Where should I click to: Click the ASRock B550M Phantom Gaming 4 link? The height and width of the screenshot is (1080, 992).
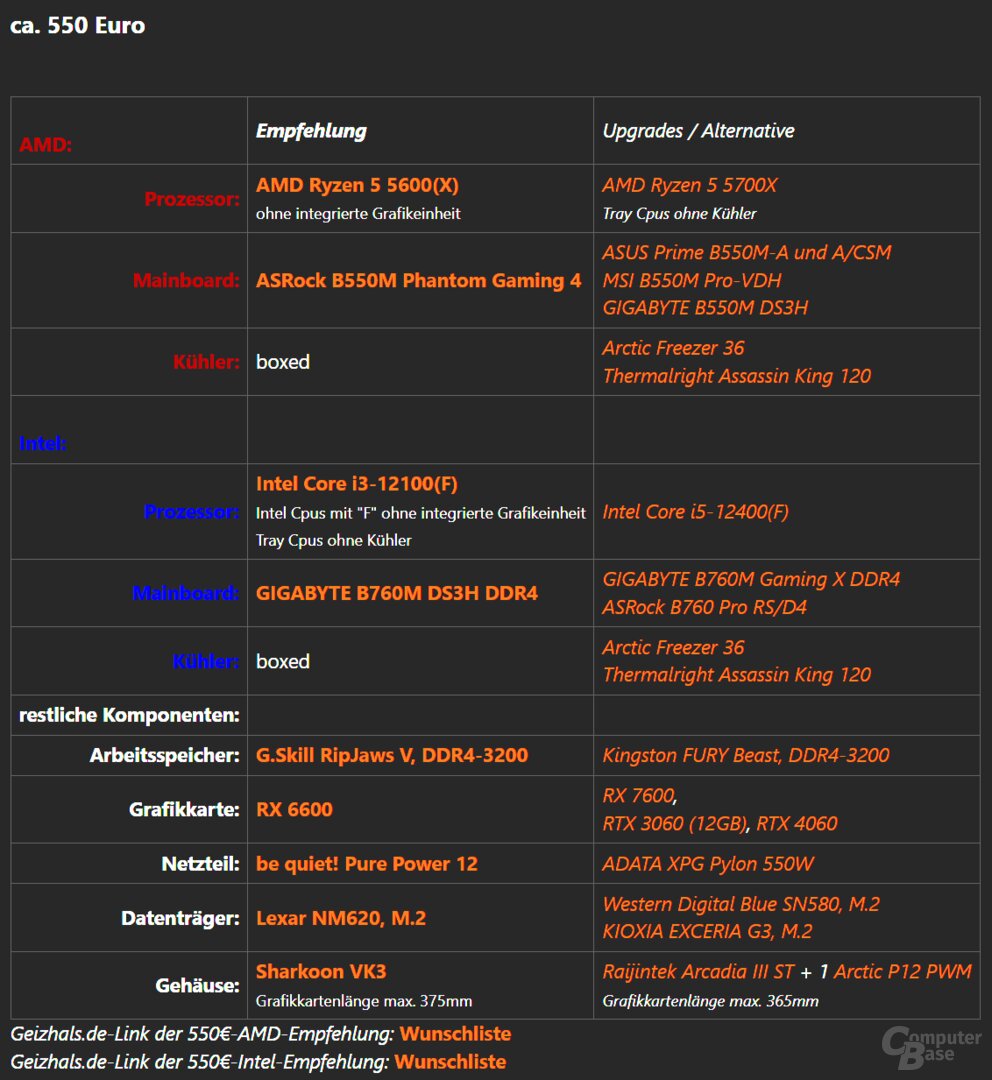coord(418,280)
